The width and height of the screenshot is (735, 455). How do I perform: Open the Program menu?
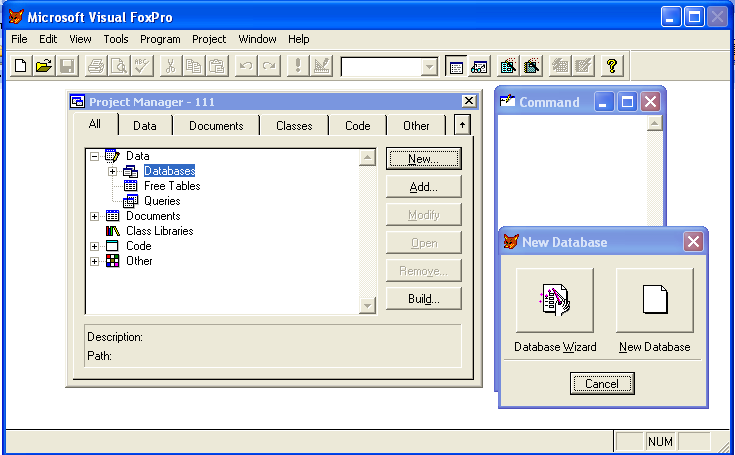[x=160, y=39]
